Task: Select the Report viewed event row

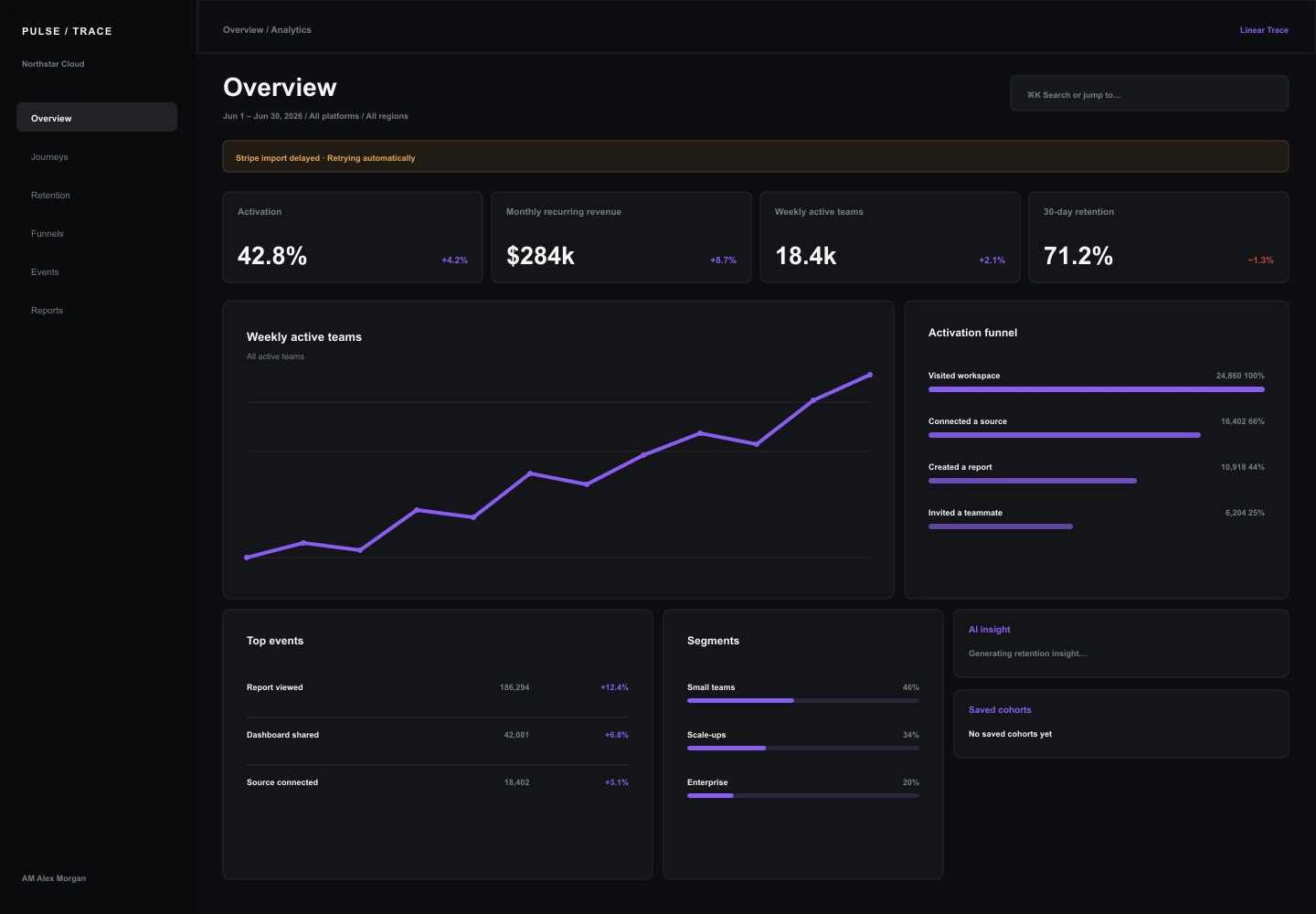Action: tap(438, 687)
